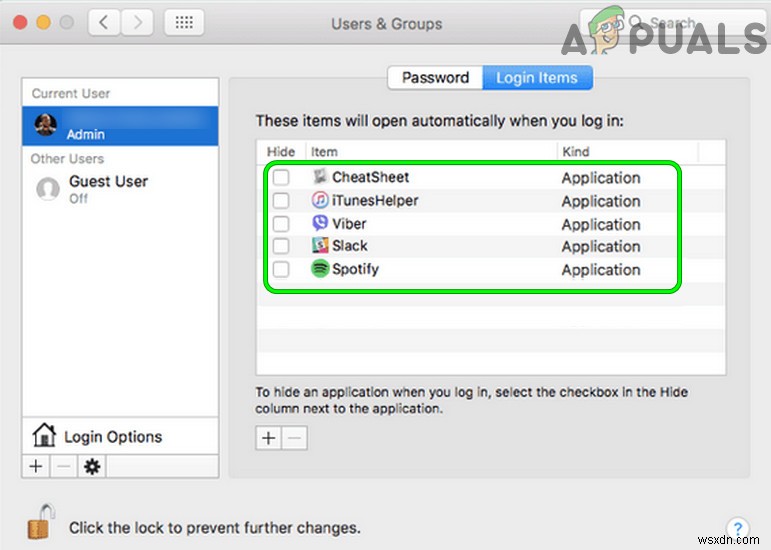The height and width of the screenshot is (550, 771).
Task: Go forward with the right chevron button
Action: pyautogui.click(x=137, y=23)
